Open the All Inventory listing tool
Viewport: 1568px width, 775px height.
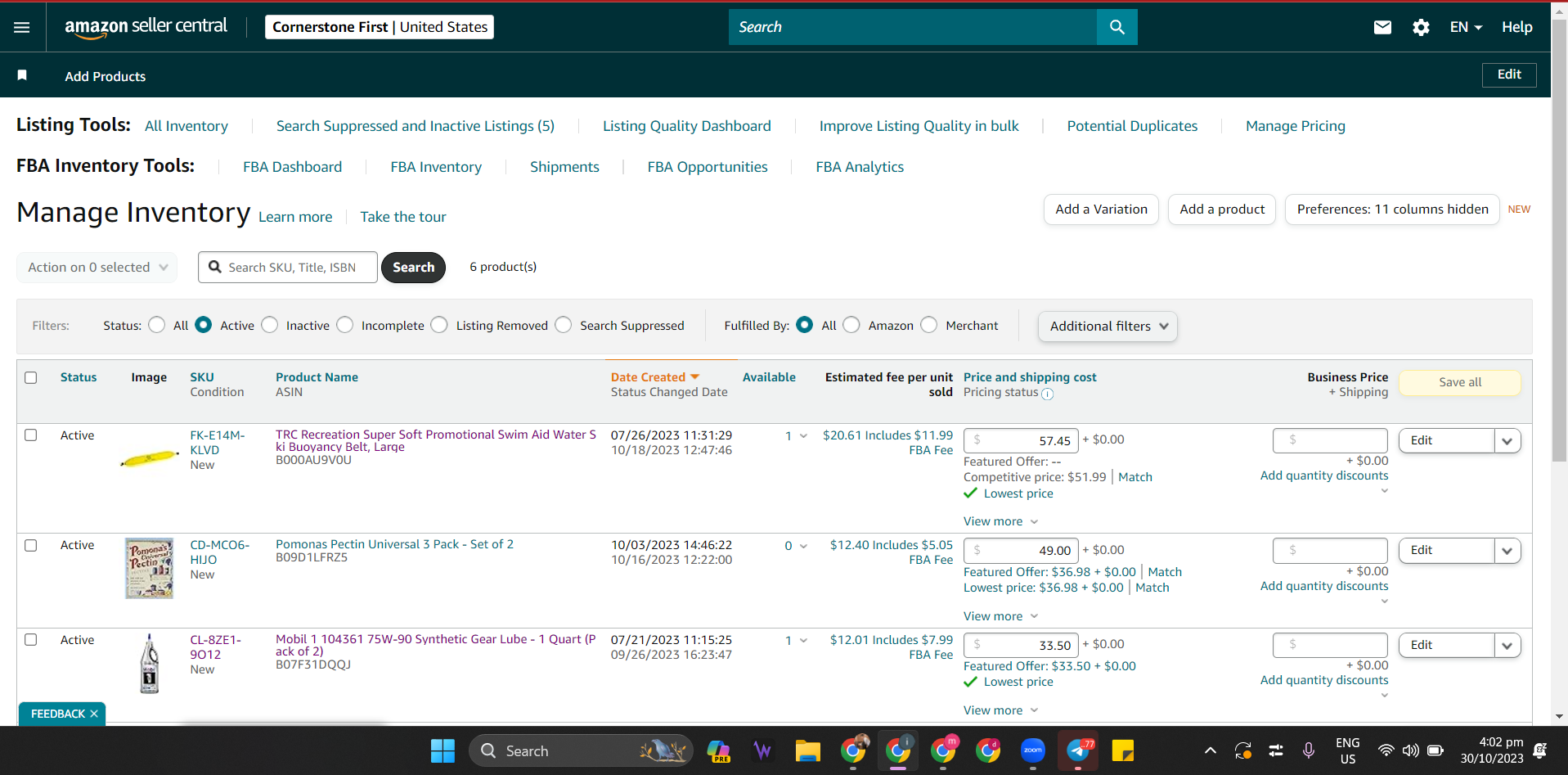(x=186, y=126)
